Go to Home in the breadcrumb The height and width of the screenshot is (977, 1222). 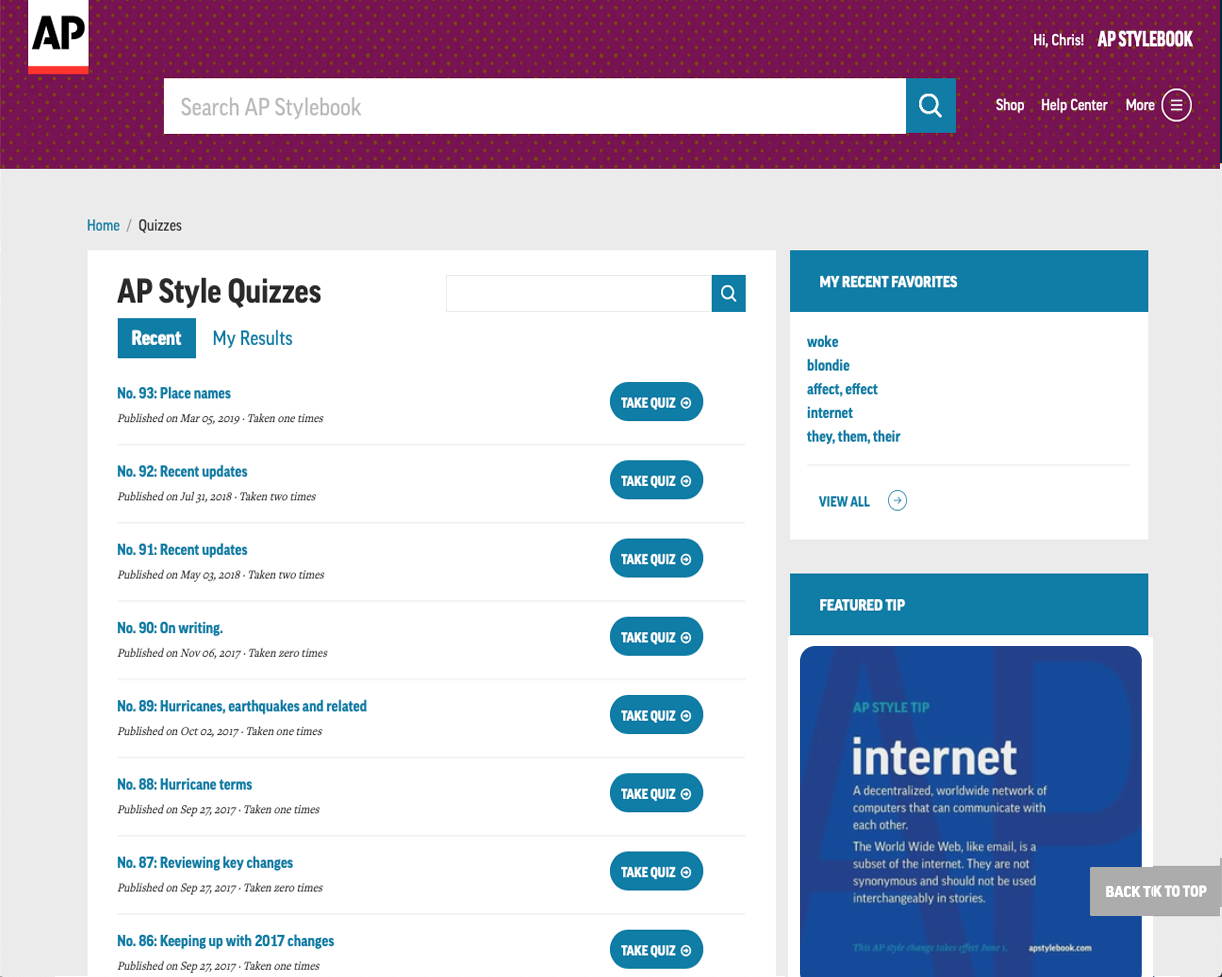pyautogui.click(x=103, y=225)
